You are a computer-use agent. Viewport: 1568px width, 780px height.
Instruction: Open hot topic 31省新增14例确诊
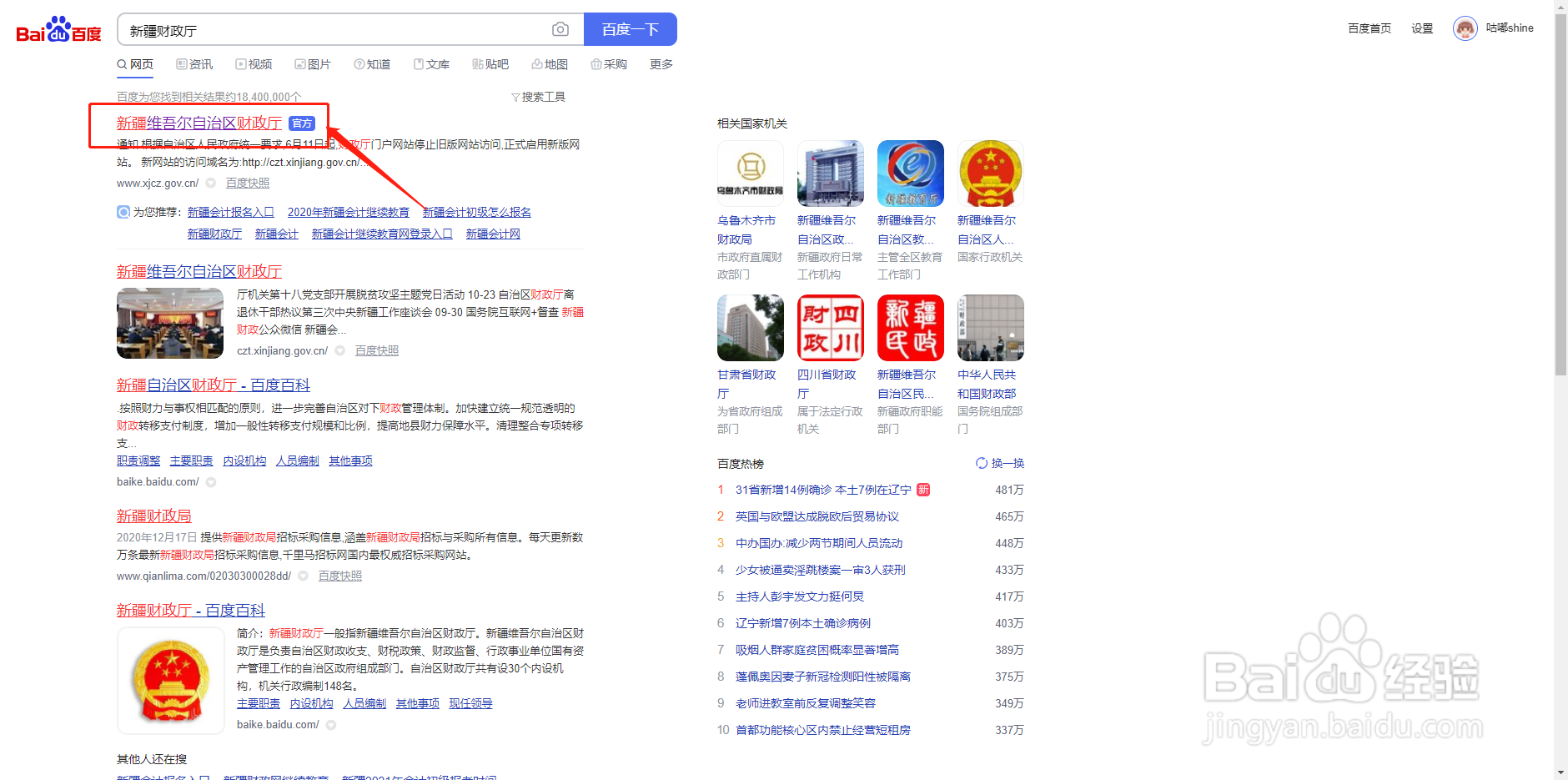click(x=823, y=490)
